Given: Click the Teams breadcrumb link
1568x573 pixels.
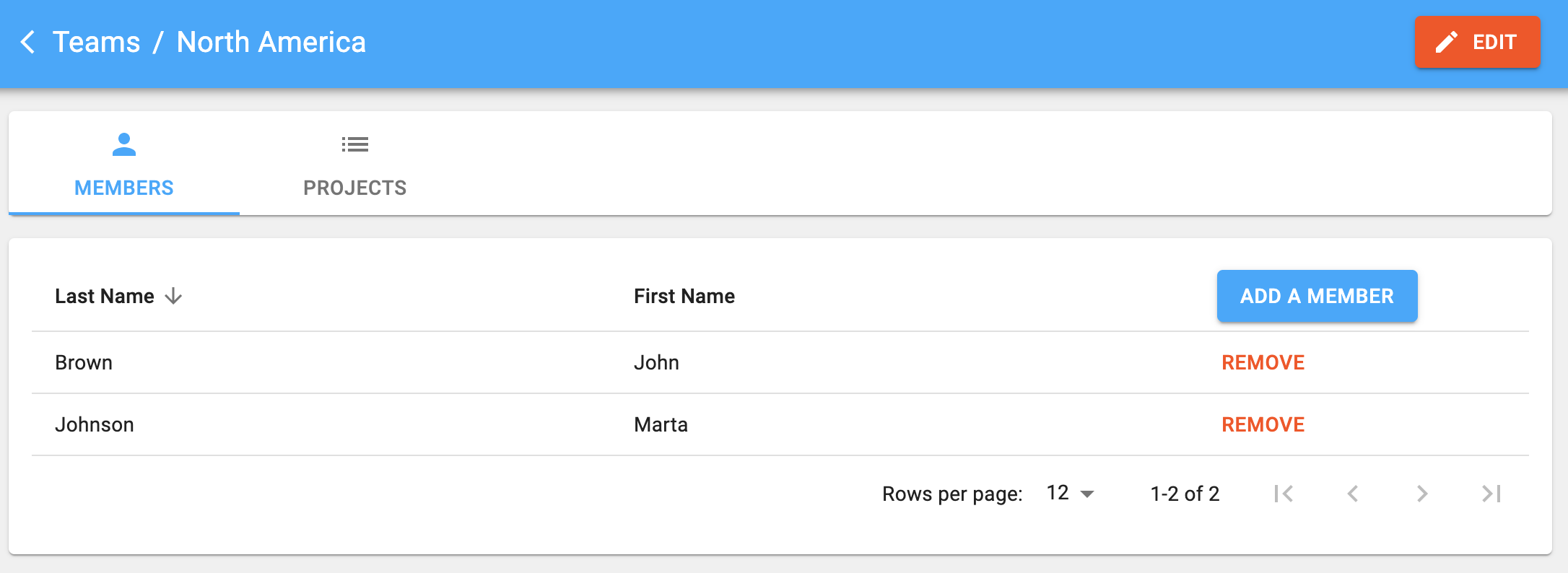Looking at the screenshot, I should tap(97, 42).
